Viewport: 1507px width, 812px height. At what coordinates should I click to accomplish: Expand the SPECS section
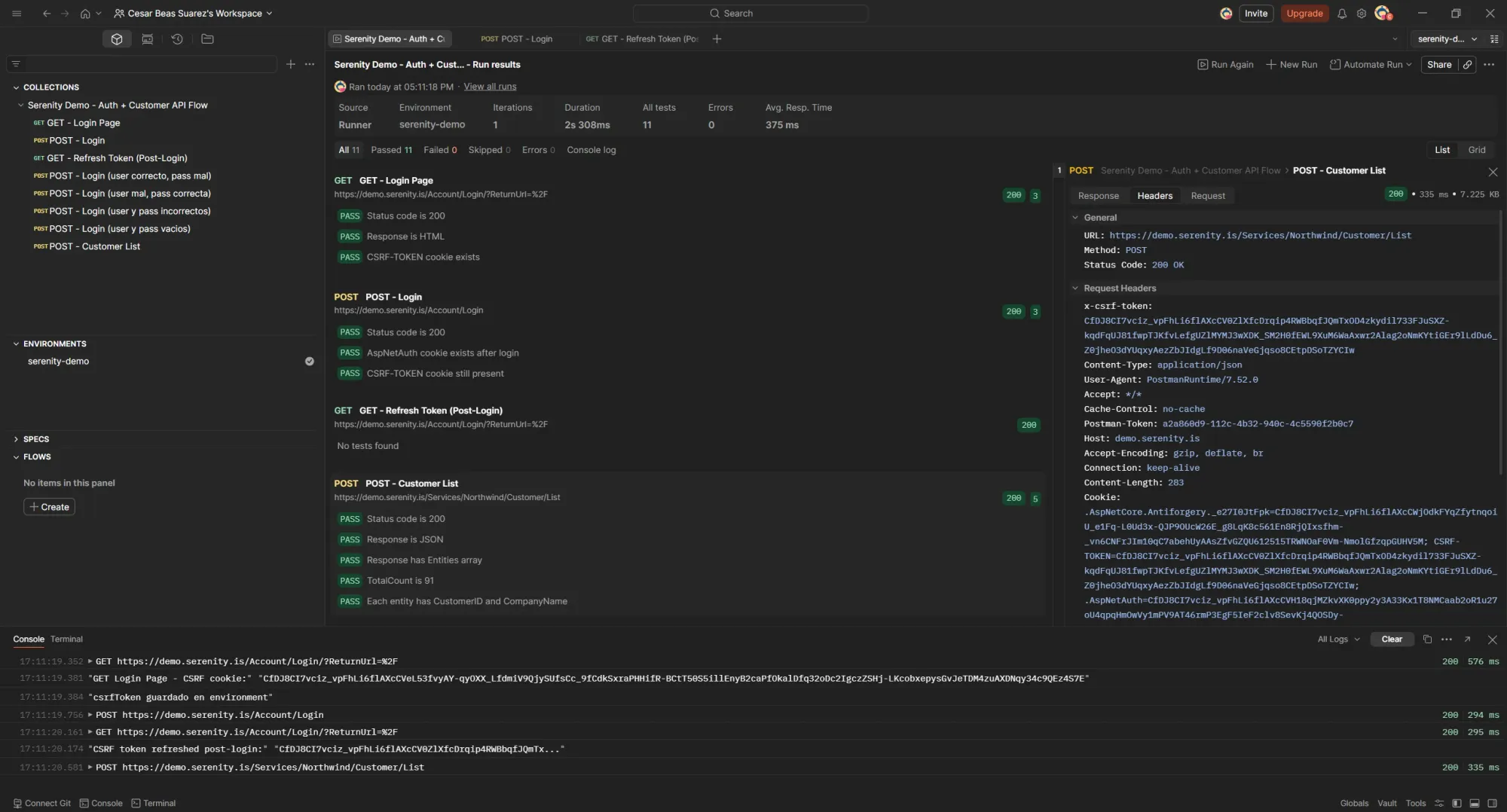[x=17, y=438]
